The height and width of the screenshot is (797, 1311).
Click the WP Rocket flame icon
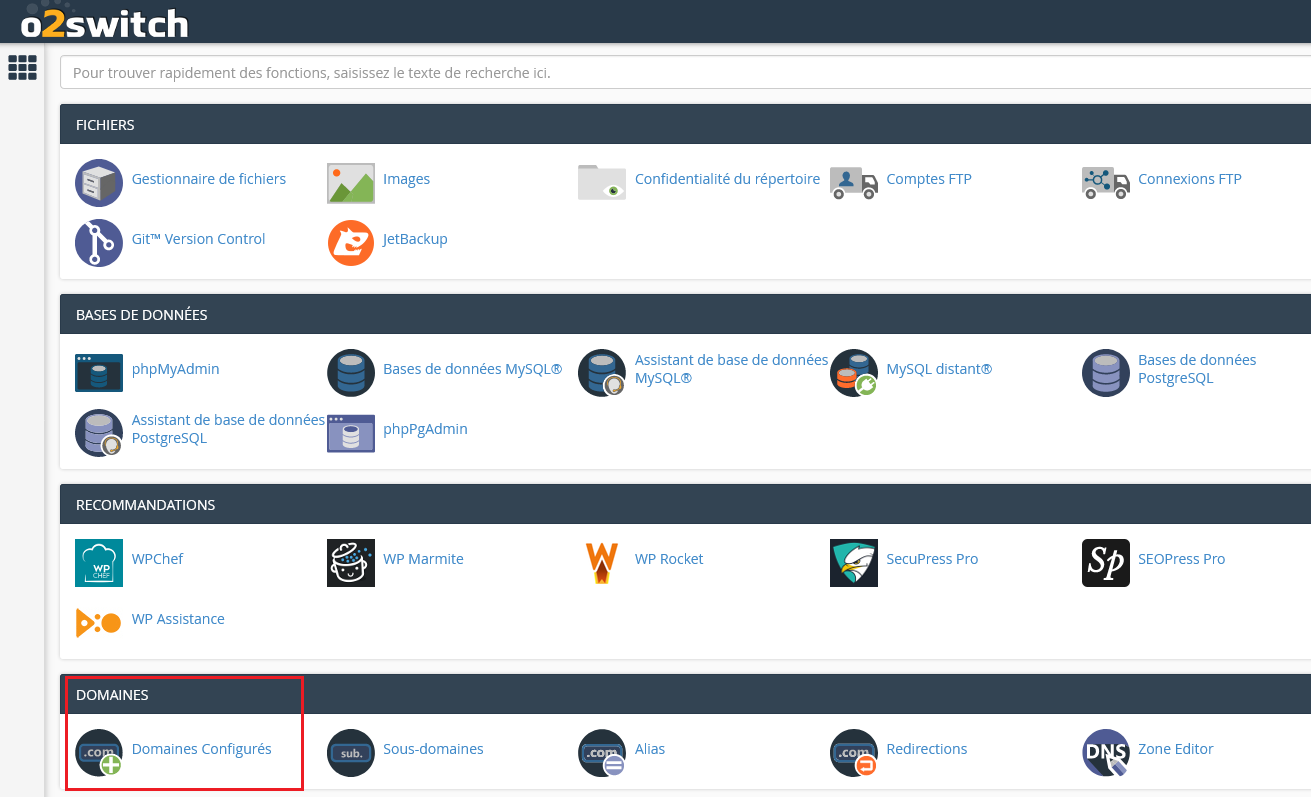(602, 563)
